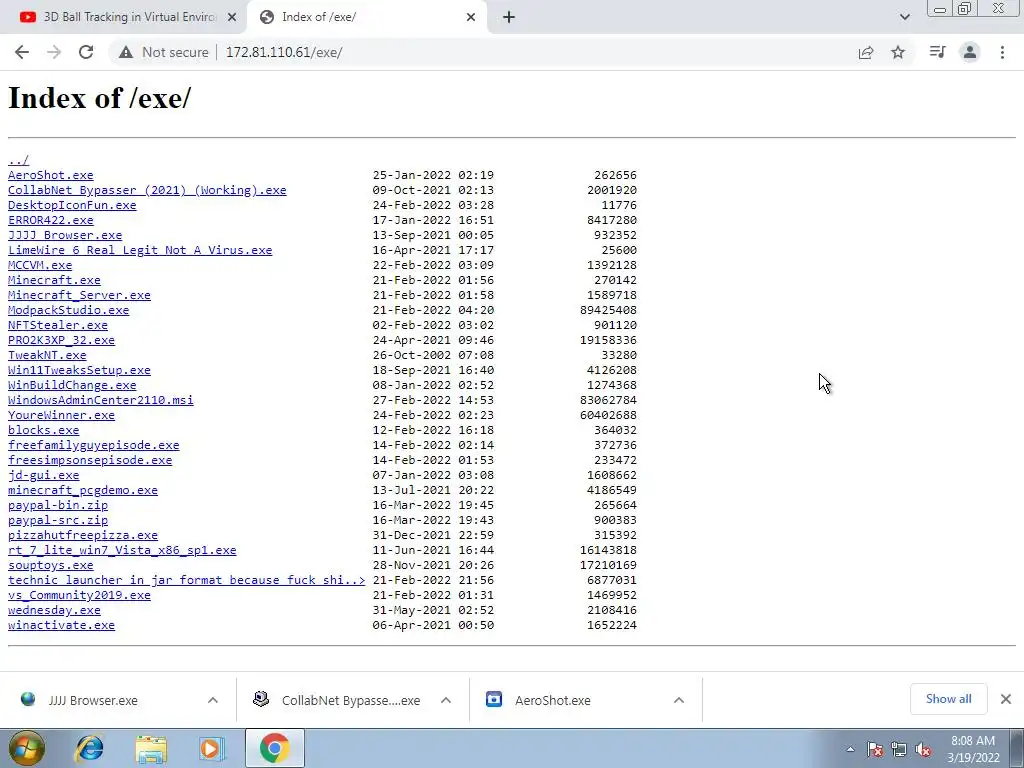1024x768 pixels.
Task: Click the TweakNT.exe link
Action: point(47,355)
